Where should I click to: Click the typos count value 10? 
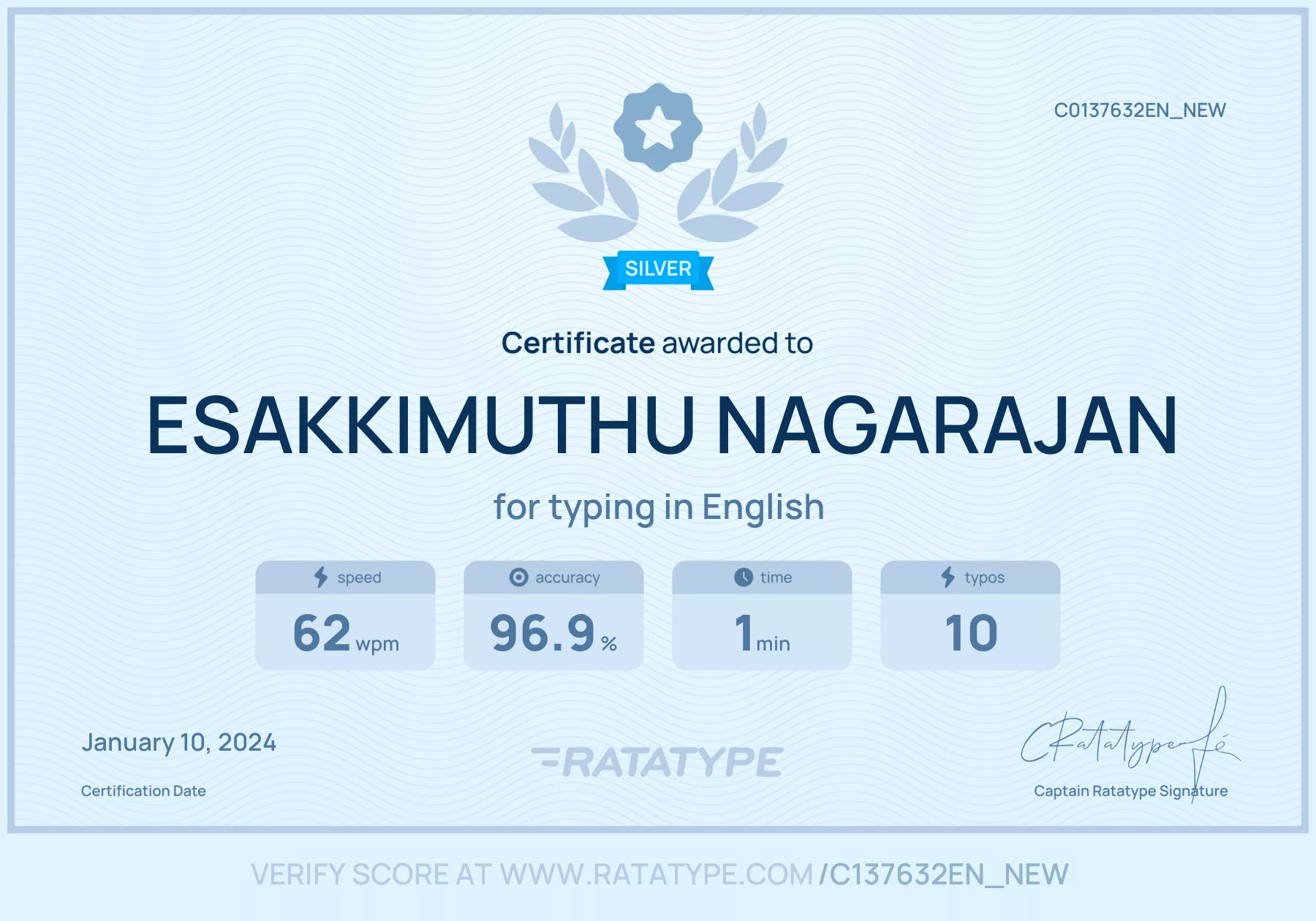(971, 633)
